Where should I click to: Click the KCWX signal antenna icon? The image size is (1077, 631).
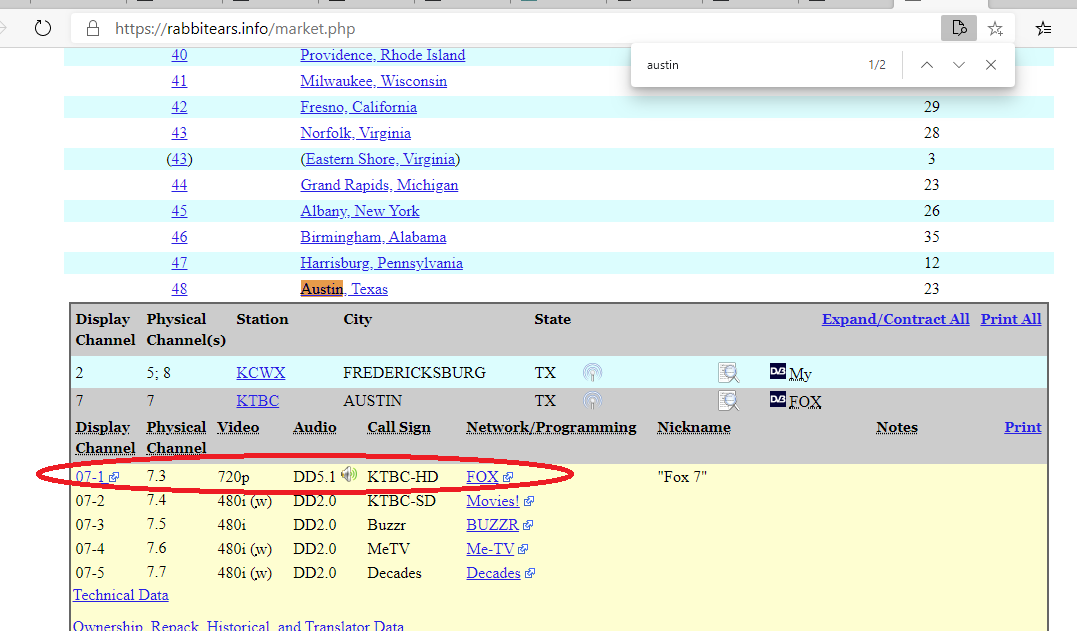point(592,372)
